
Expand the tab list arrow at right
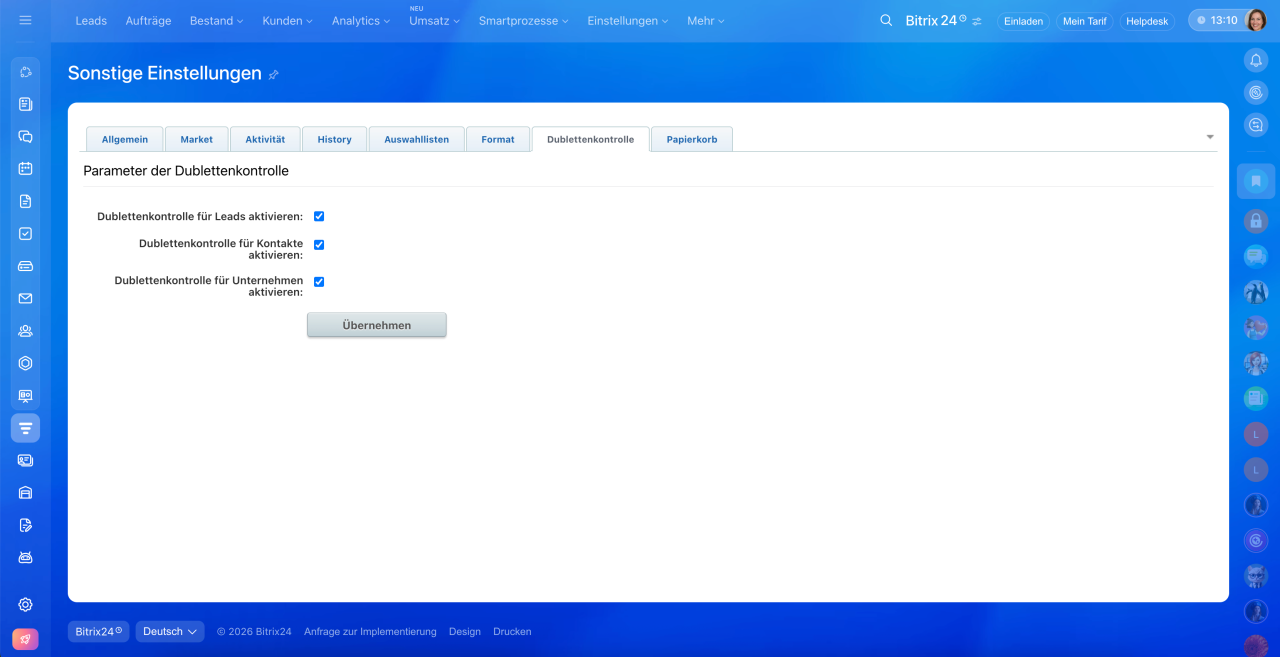(x=1210, y=137)
